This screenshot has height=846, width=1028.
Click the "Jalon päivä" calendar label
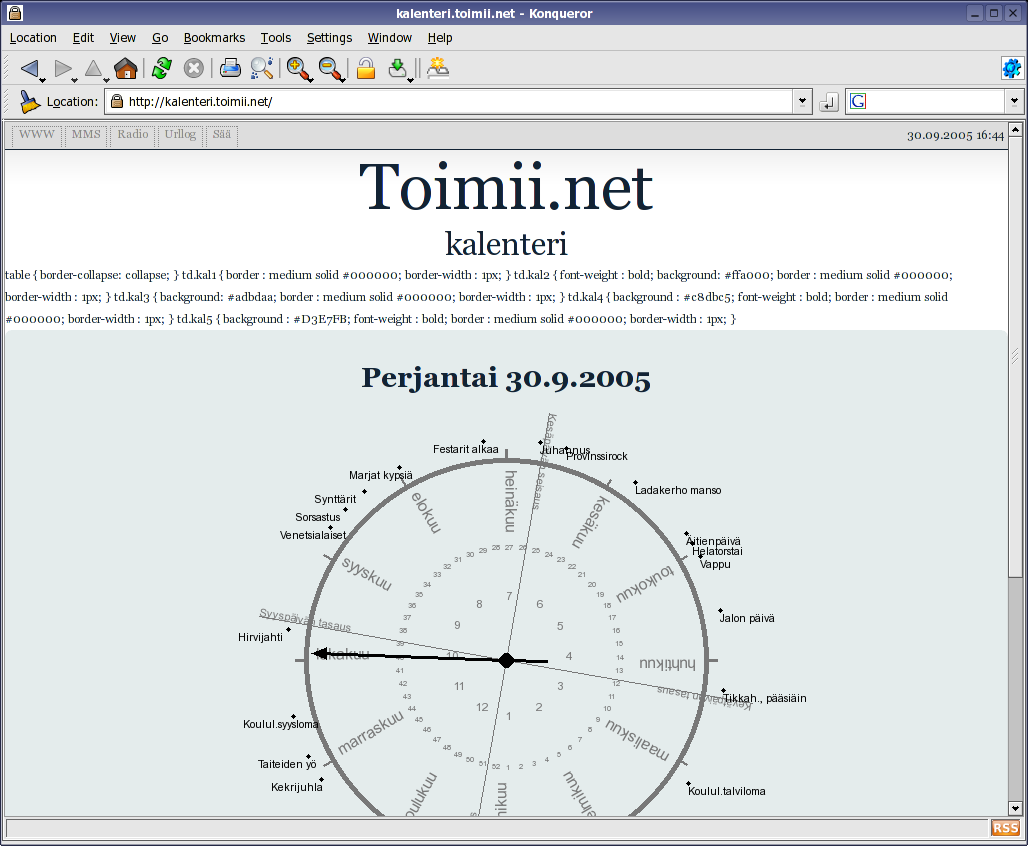pyautogui.click(x=747, y=618)
